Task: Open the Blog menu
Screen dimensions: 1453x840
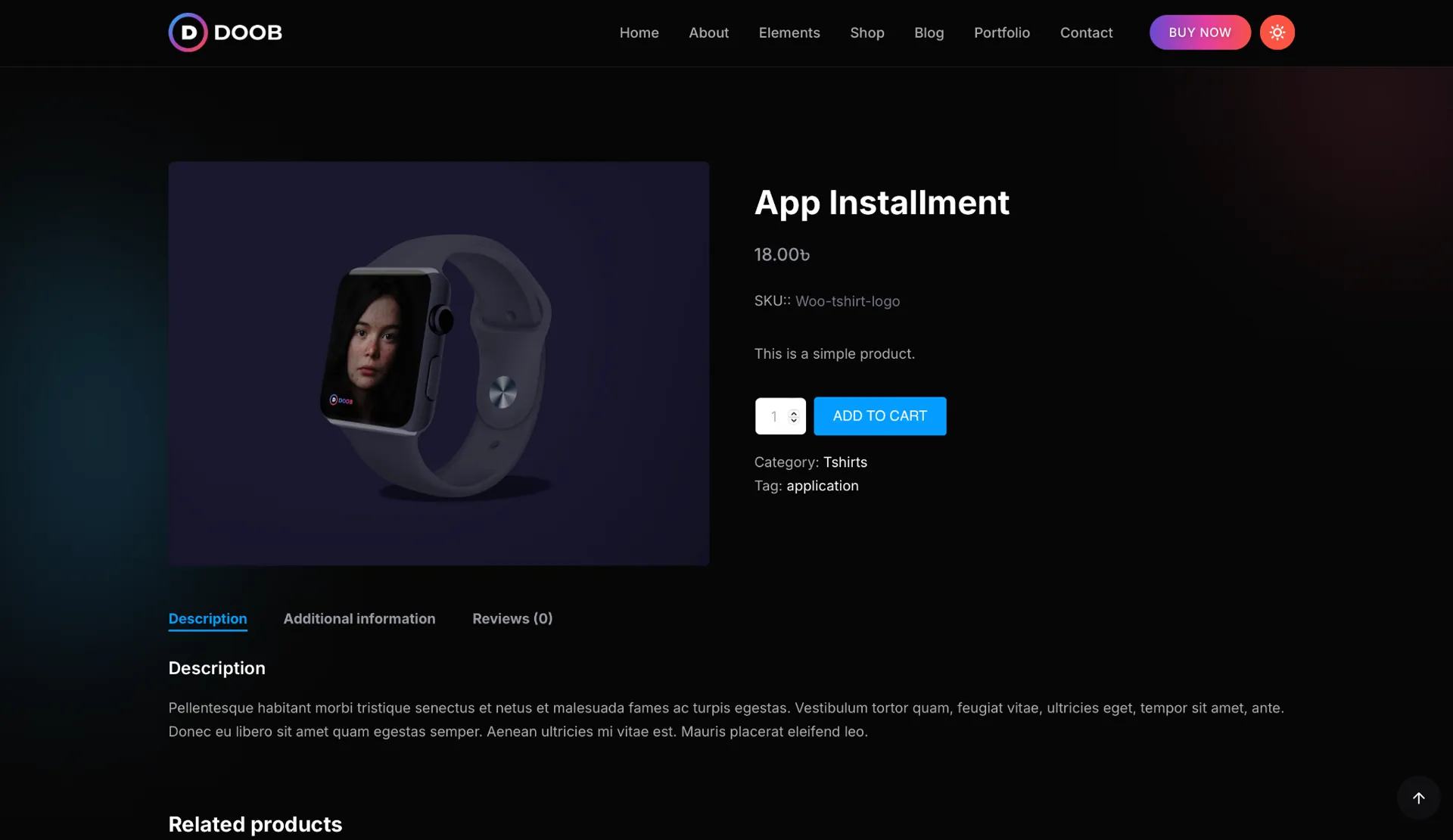Action: tap(929, 33)
